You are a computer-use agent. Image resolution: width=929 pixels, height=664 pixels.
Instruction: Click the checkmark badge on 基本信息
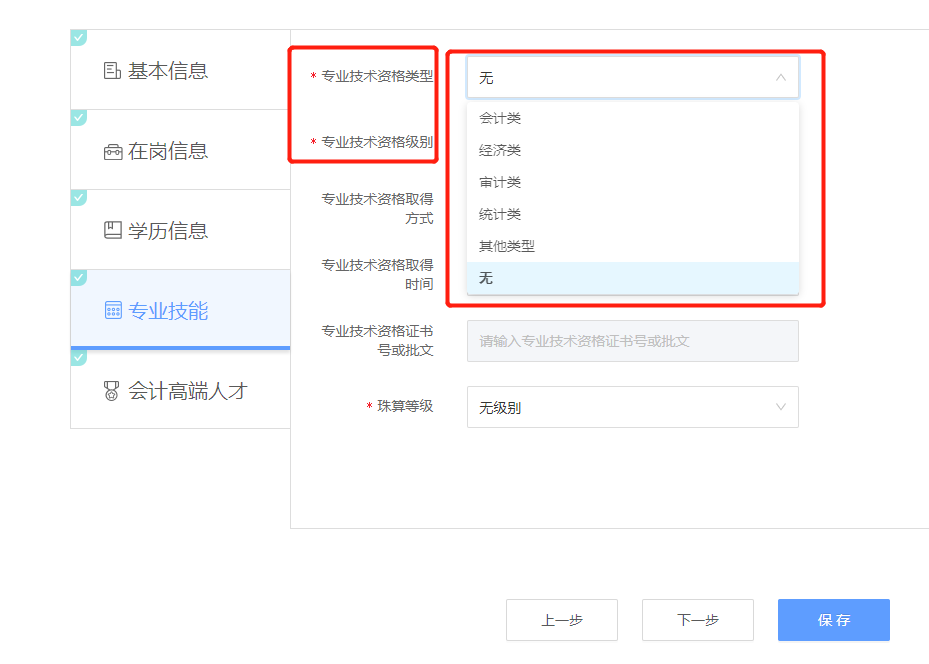tap(78, 37)
